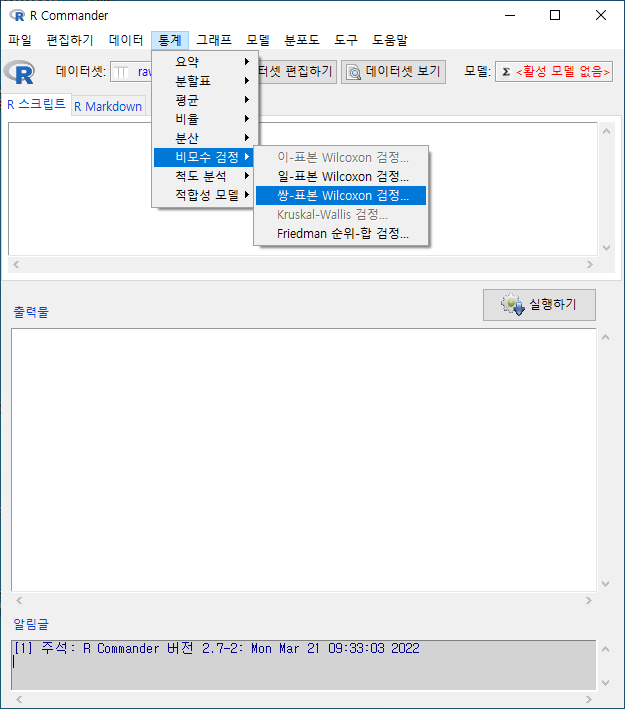The image size is (625, 709).
Task: Expand the 척도 분석 submenu
Action: 204,176
